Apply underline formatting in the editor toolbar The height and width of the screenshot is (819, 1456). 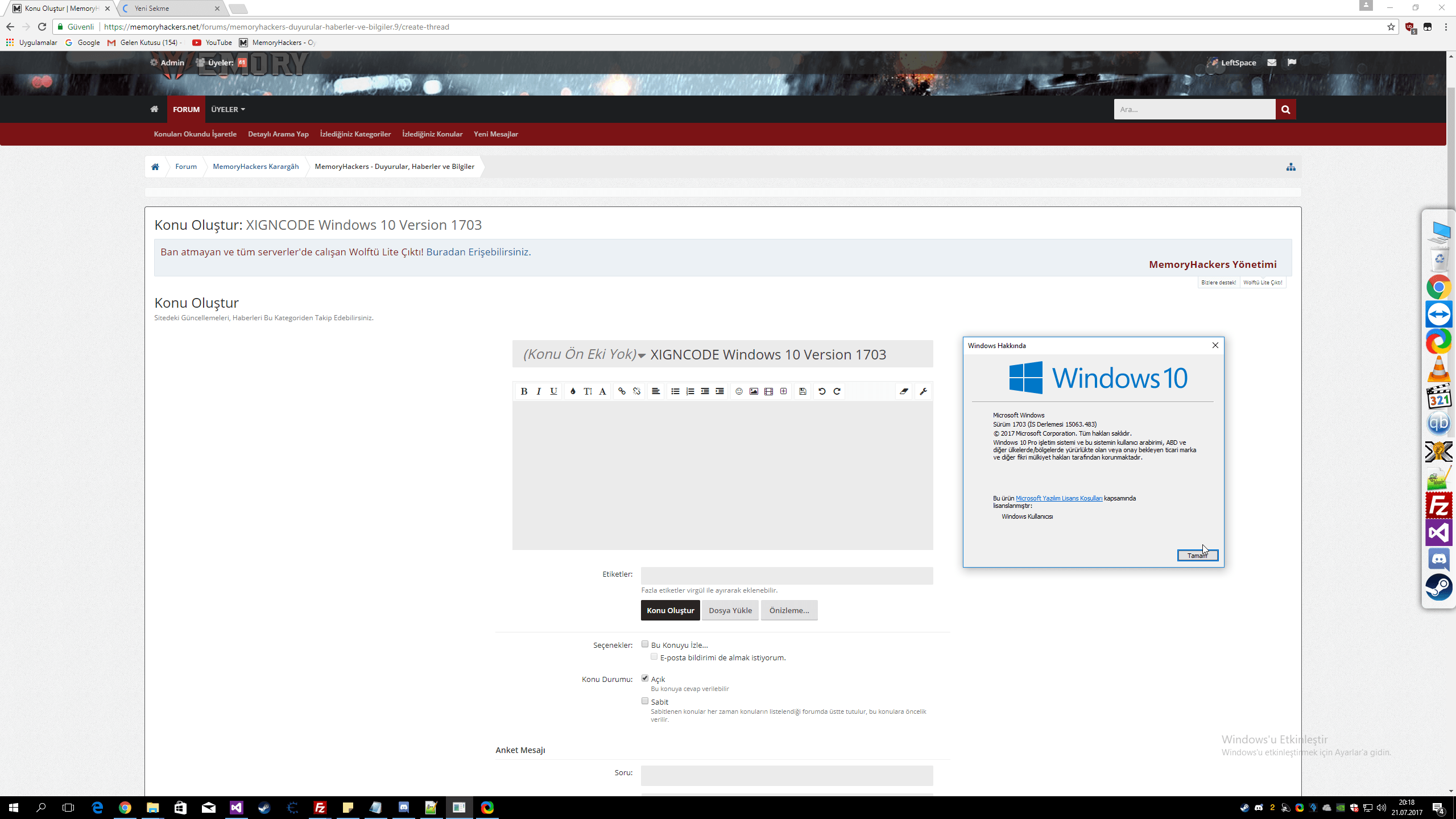(x=553, y=391)
